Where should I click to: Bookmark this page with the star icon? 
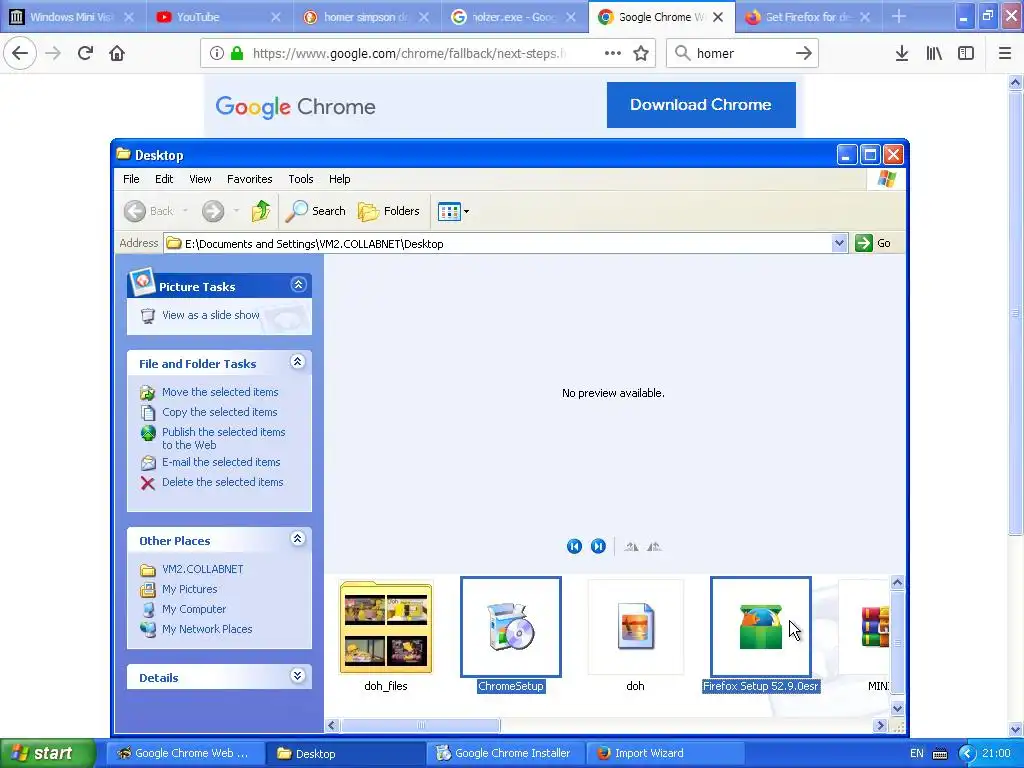[641, 53]
